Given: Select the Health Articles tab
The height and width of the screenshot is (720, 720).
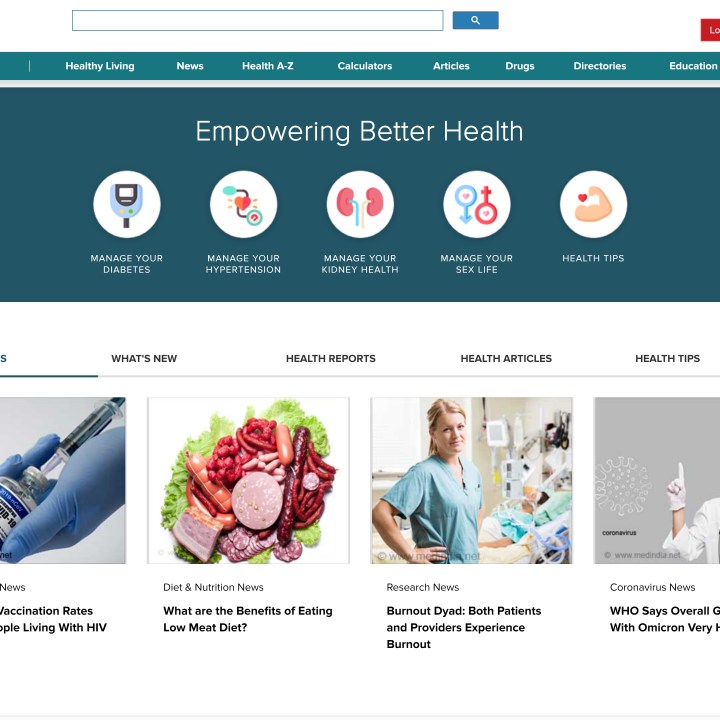Looking at the screenshot, I should point(506,359).
